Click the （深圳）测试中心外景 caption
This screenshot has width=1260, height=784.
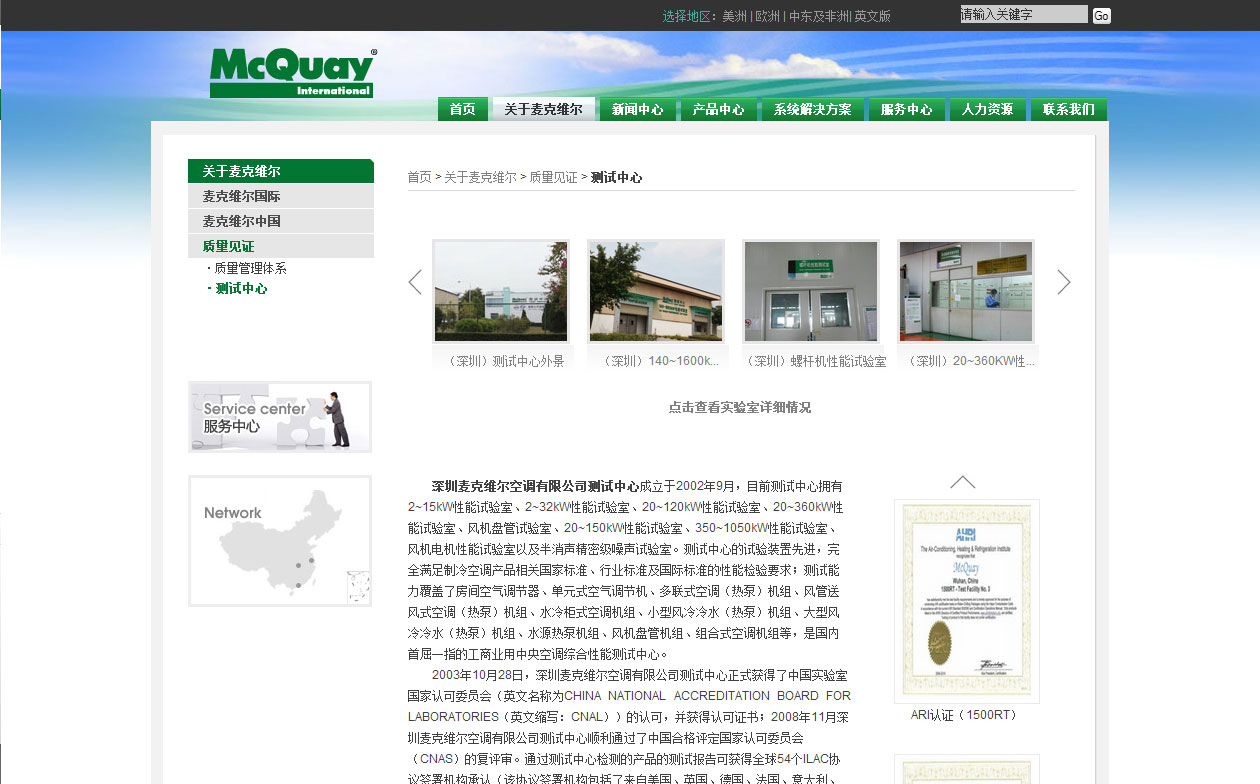(x=504, y=361)
